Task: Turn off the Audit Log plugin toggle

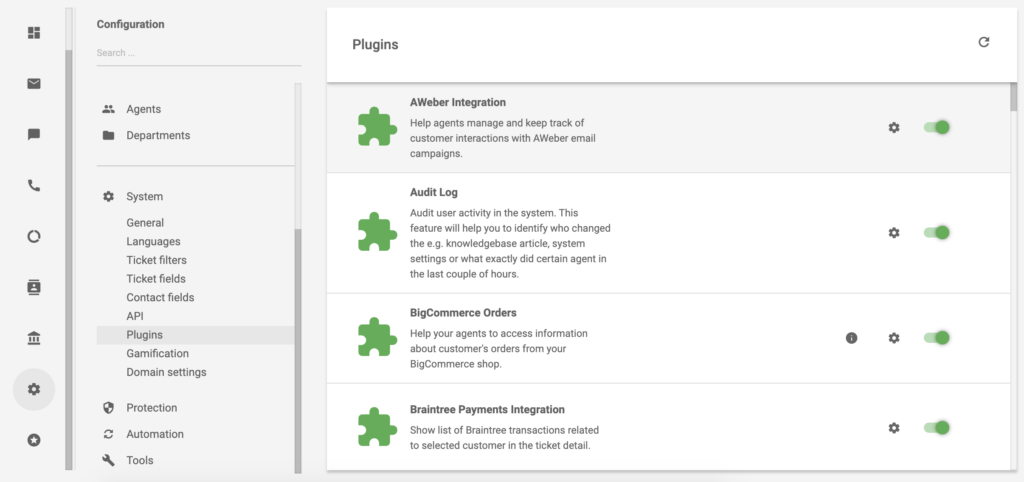Action: (936, 232)
